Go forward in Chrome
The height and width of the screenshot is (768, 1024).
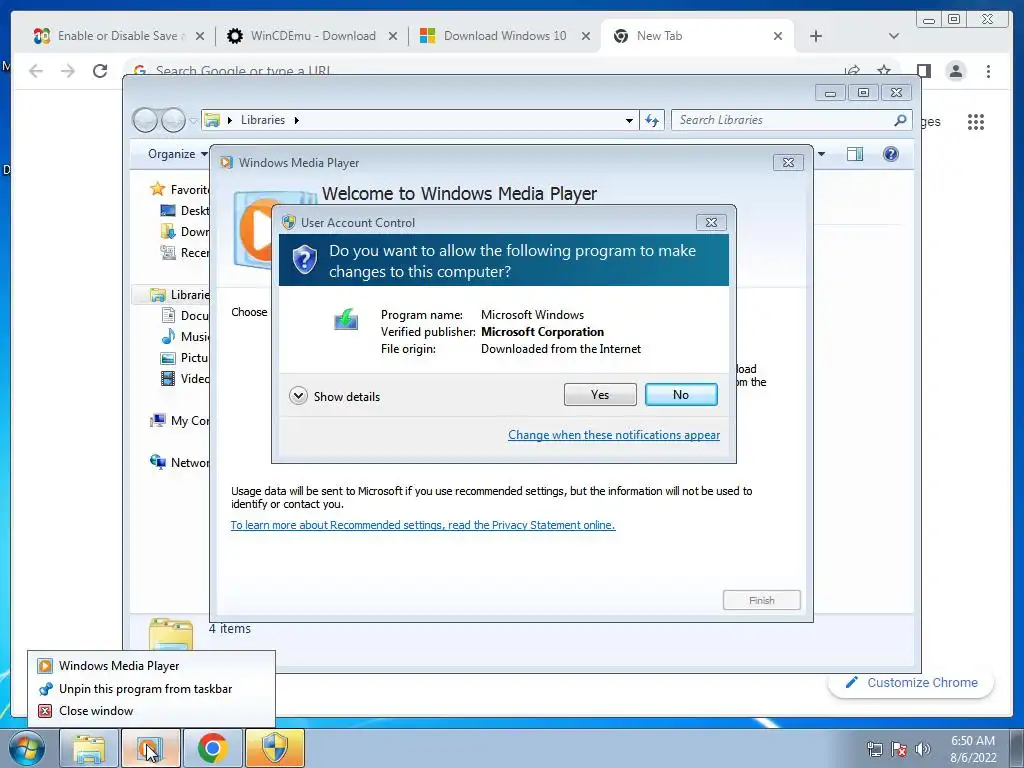coord(68,71)
